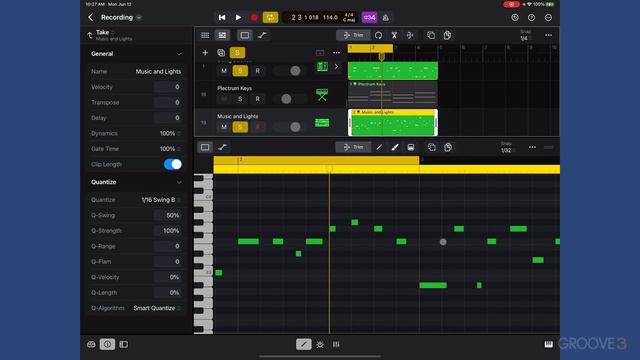Record-enable the Plectrum Keys track
This screenshot has height=360, width=640.
coord(258,99)
